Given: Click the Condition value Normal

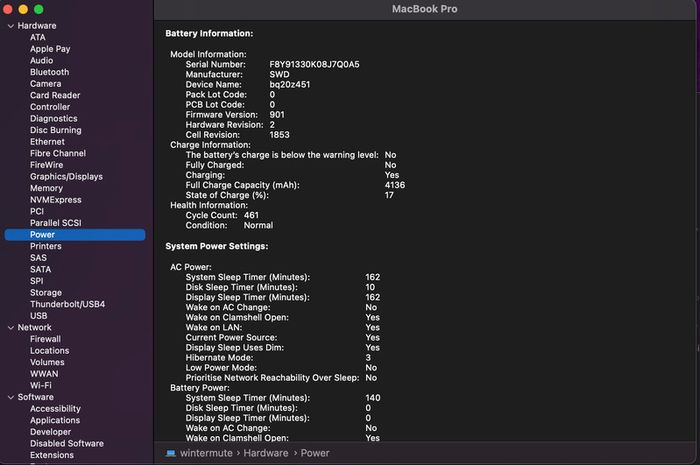Looking at the screenshot, I should pyautogui.click(x=258, y=225).
